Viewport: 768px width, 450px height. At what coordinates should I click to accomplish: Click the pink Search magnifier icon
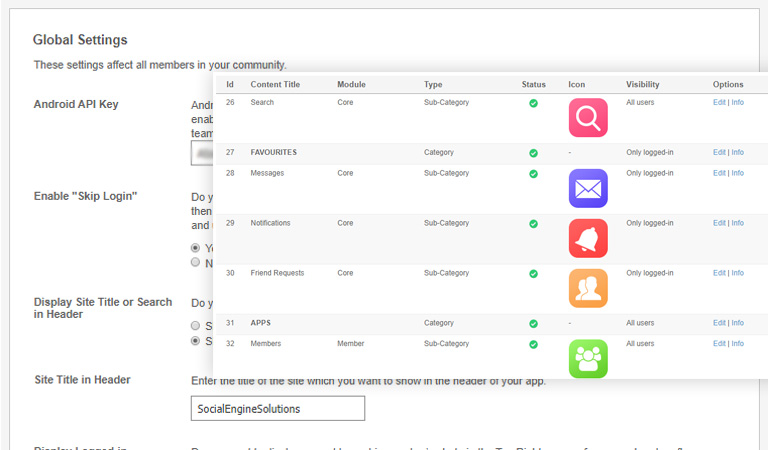588,118
